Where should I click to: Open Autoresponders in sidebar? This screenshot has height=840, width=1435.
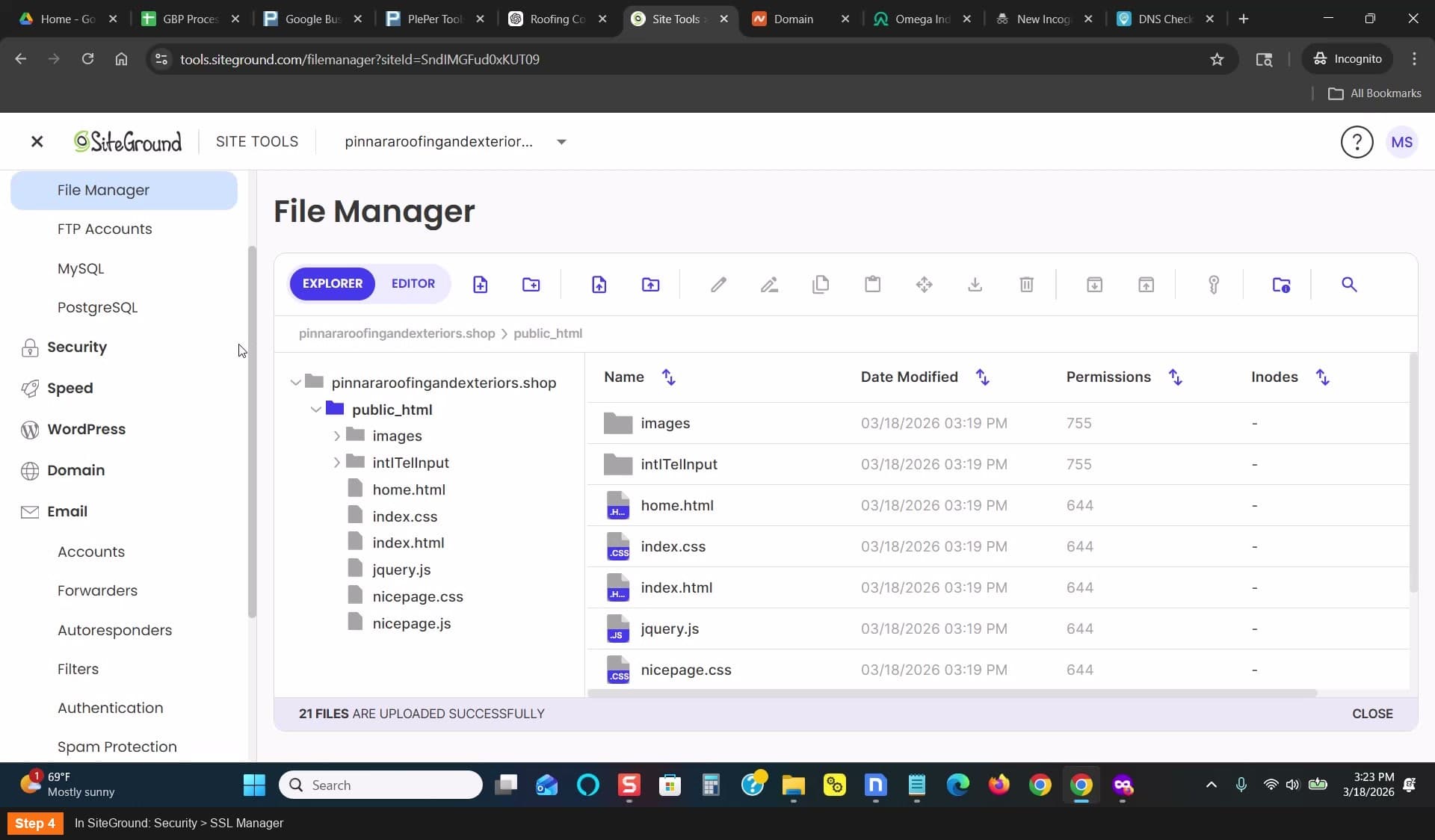[114, 631]
